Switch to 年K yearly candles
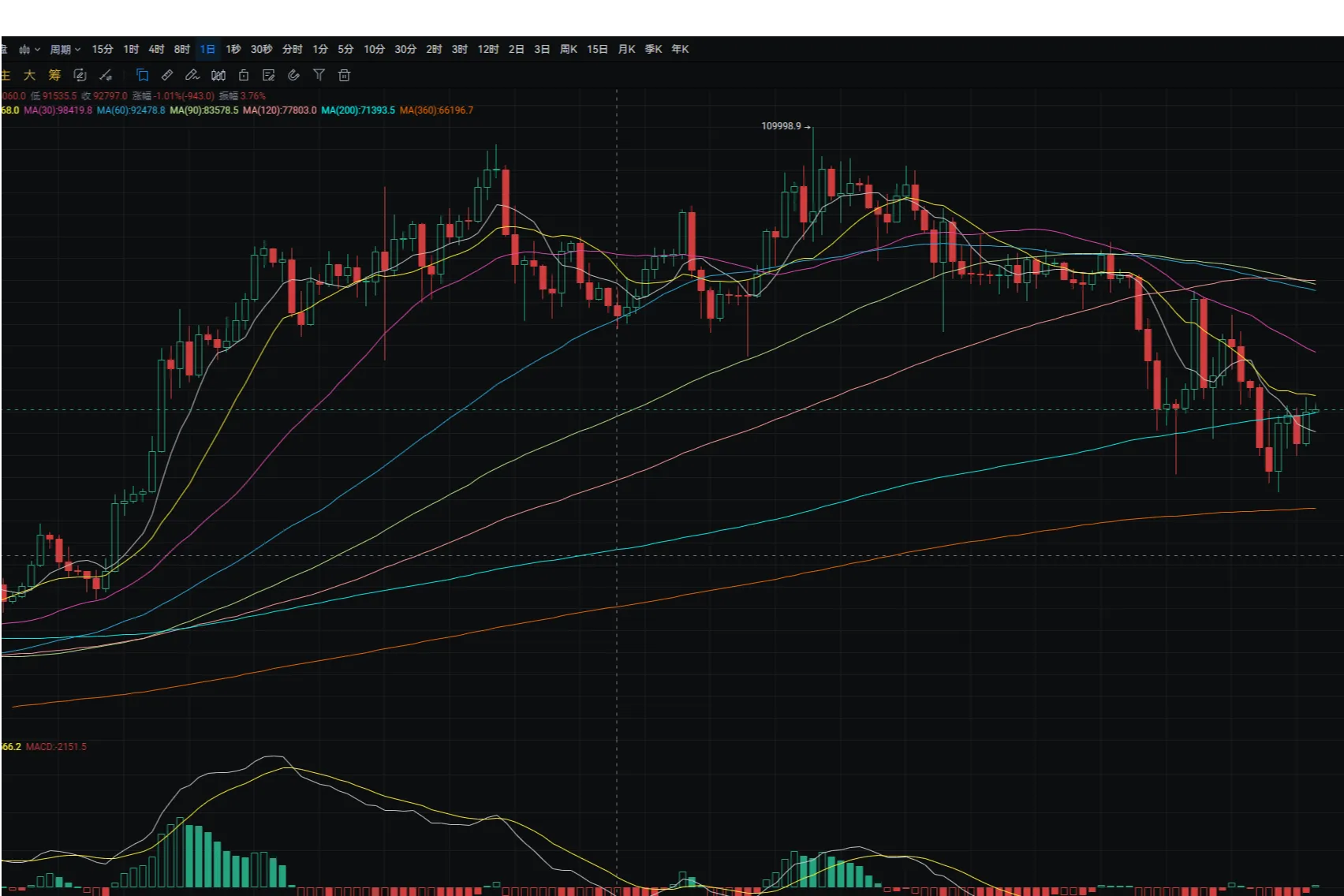Viewport: 1344px width, 896px height. pos(680,50)
